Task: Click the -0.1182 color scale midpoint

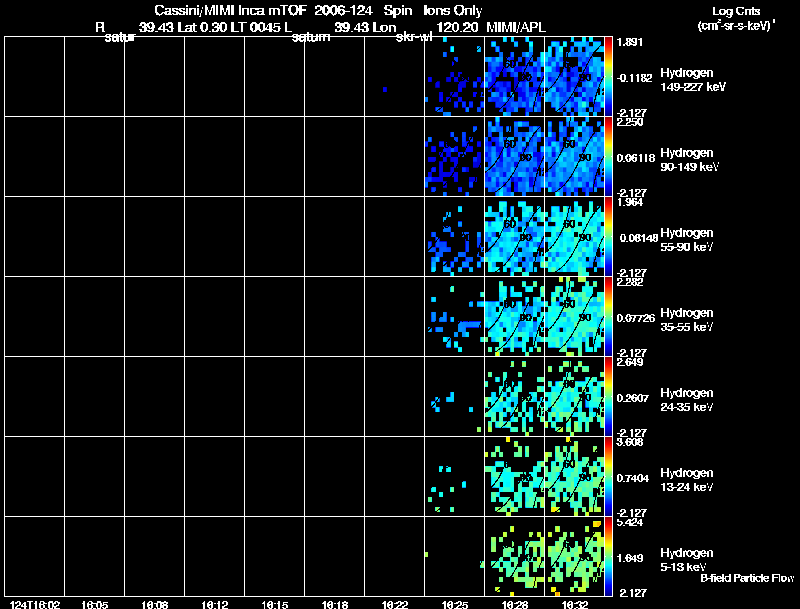Action: click(x=635, y=78)
